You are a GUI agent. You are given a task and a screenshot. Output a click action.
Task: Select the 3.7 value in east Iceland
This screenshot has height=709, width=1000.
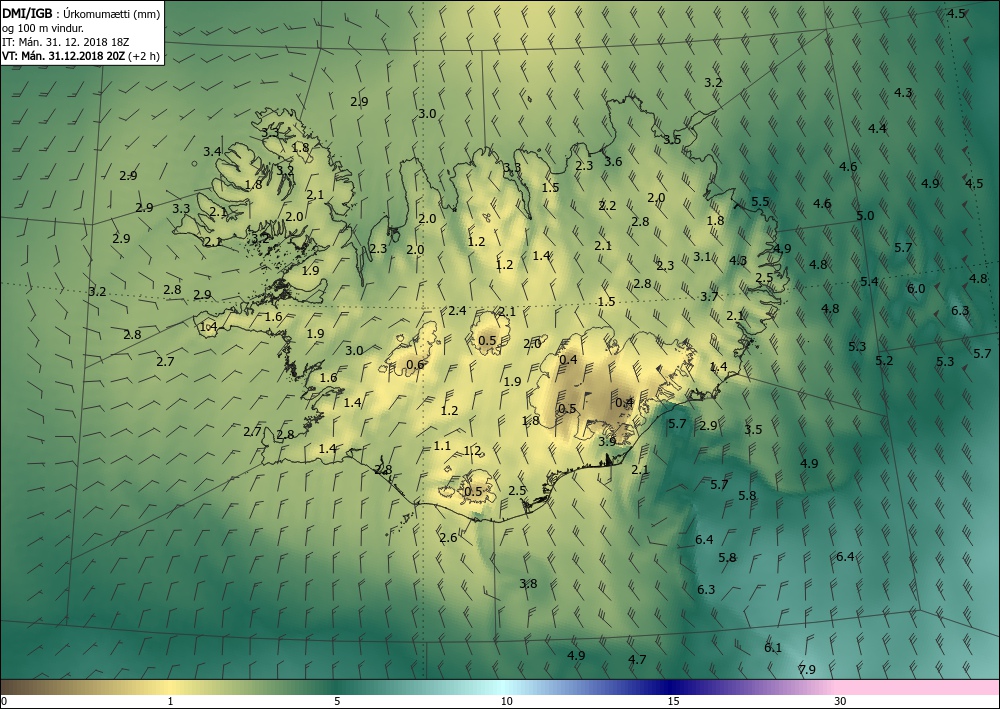point(709,296)
